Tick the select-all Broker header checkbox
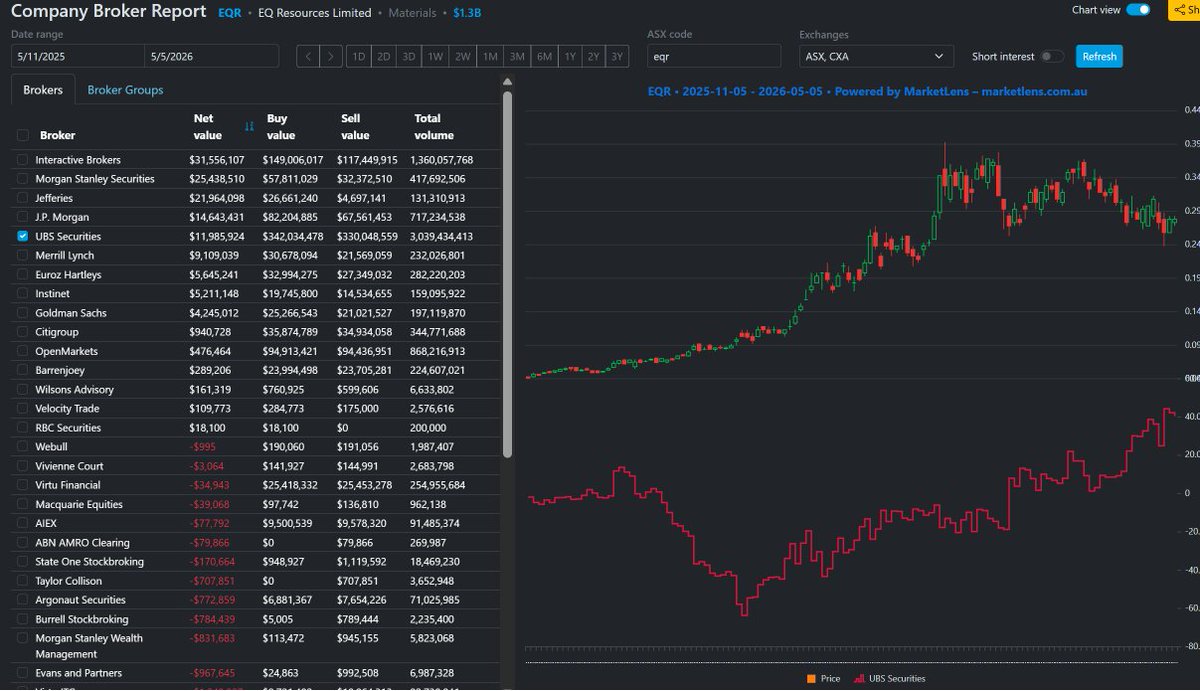Viewport: 1200px width, 691px height. pos(23,135)
